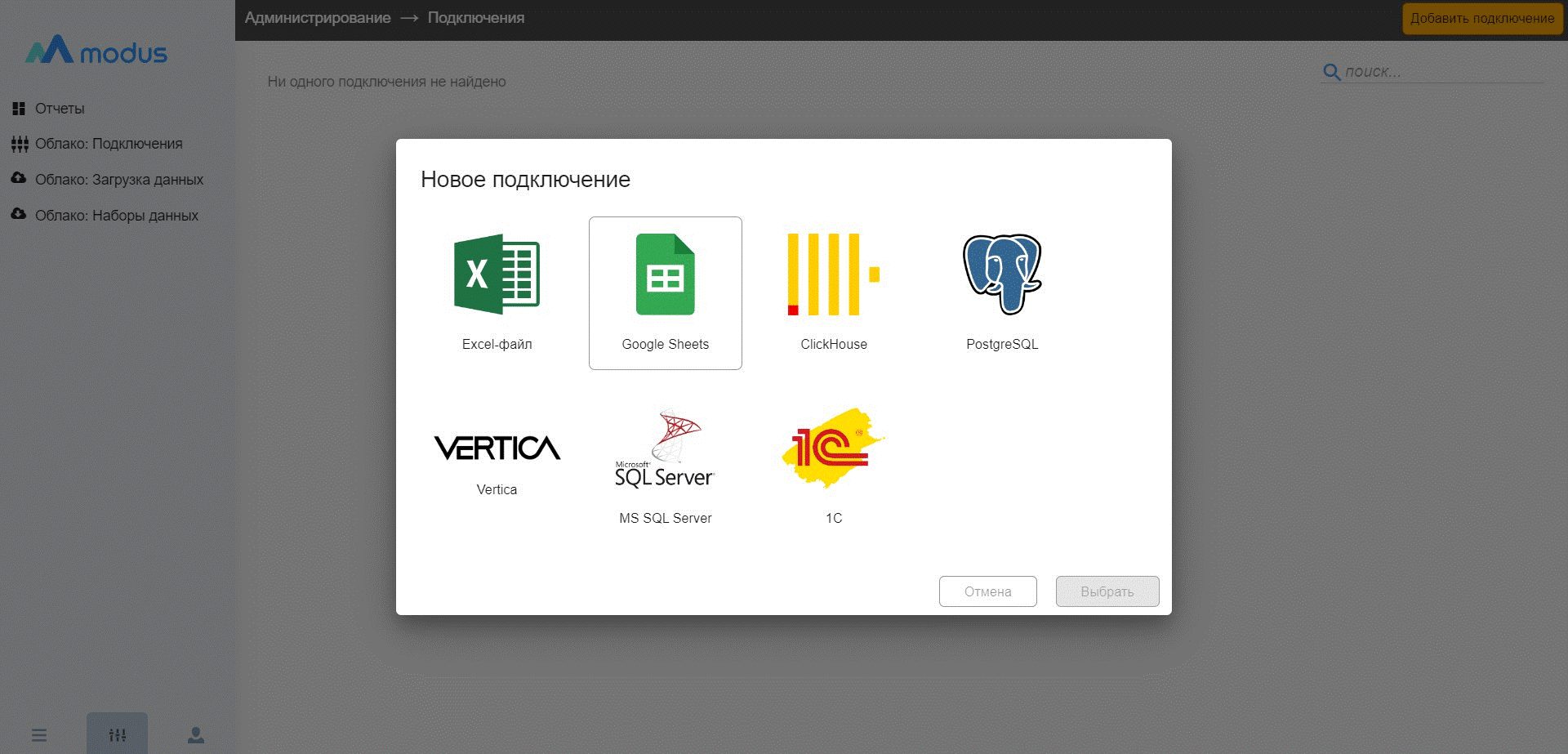Click the hamburger menu icon at bottom
This screenshot has width=1568, height=754.
pyautogui.click(x=39, y=735)
